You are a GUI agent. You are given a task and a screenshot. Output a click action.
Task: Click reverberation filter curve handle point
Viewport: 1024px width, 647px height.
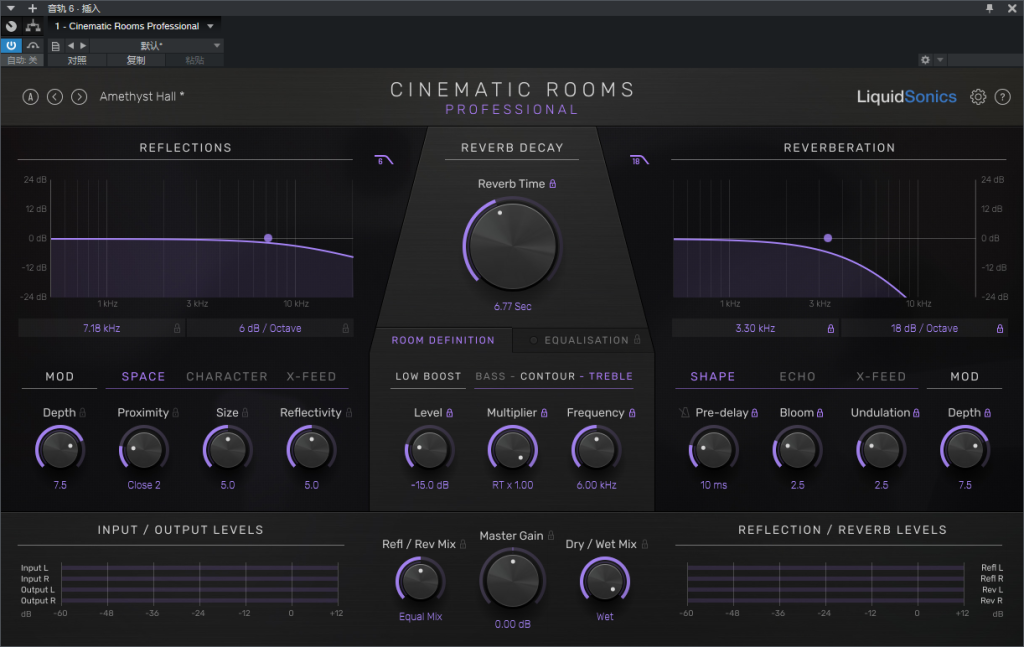(827, 238)
